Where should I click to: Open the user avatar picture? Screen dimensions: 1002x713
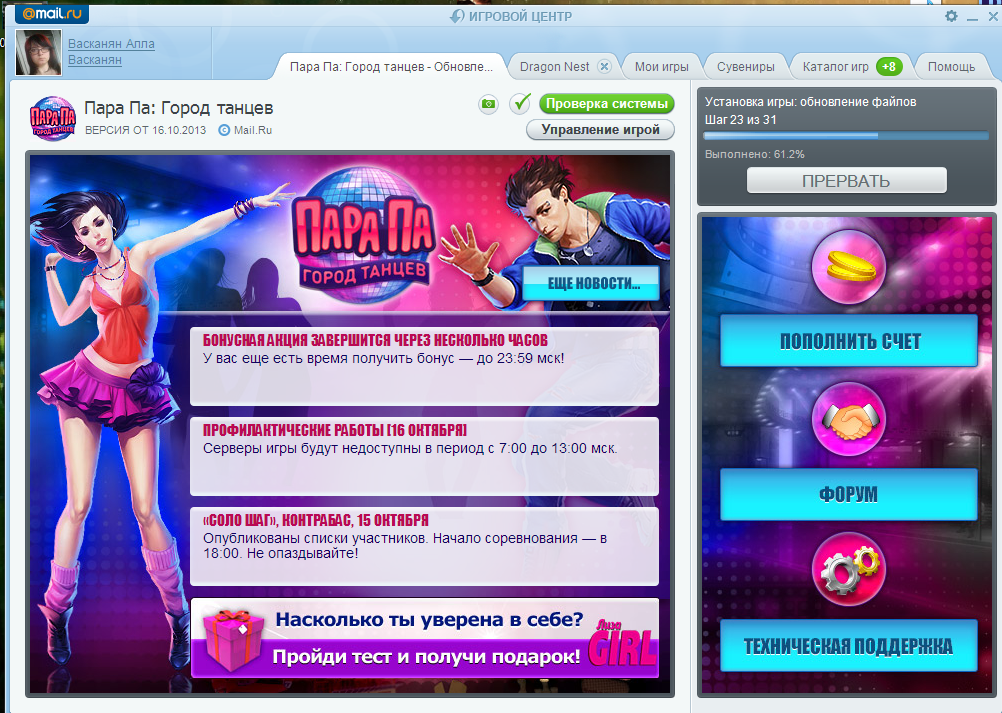coord(38,52)
